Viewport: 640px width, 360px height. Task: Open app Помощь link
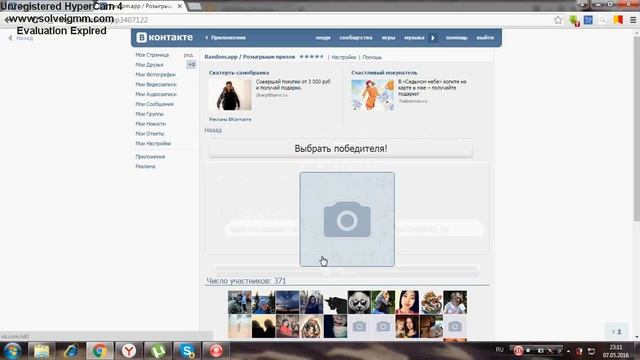(372, 57)
